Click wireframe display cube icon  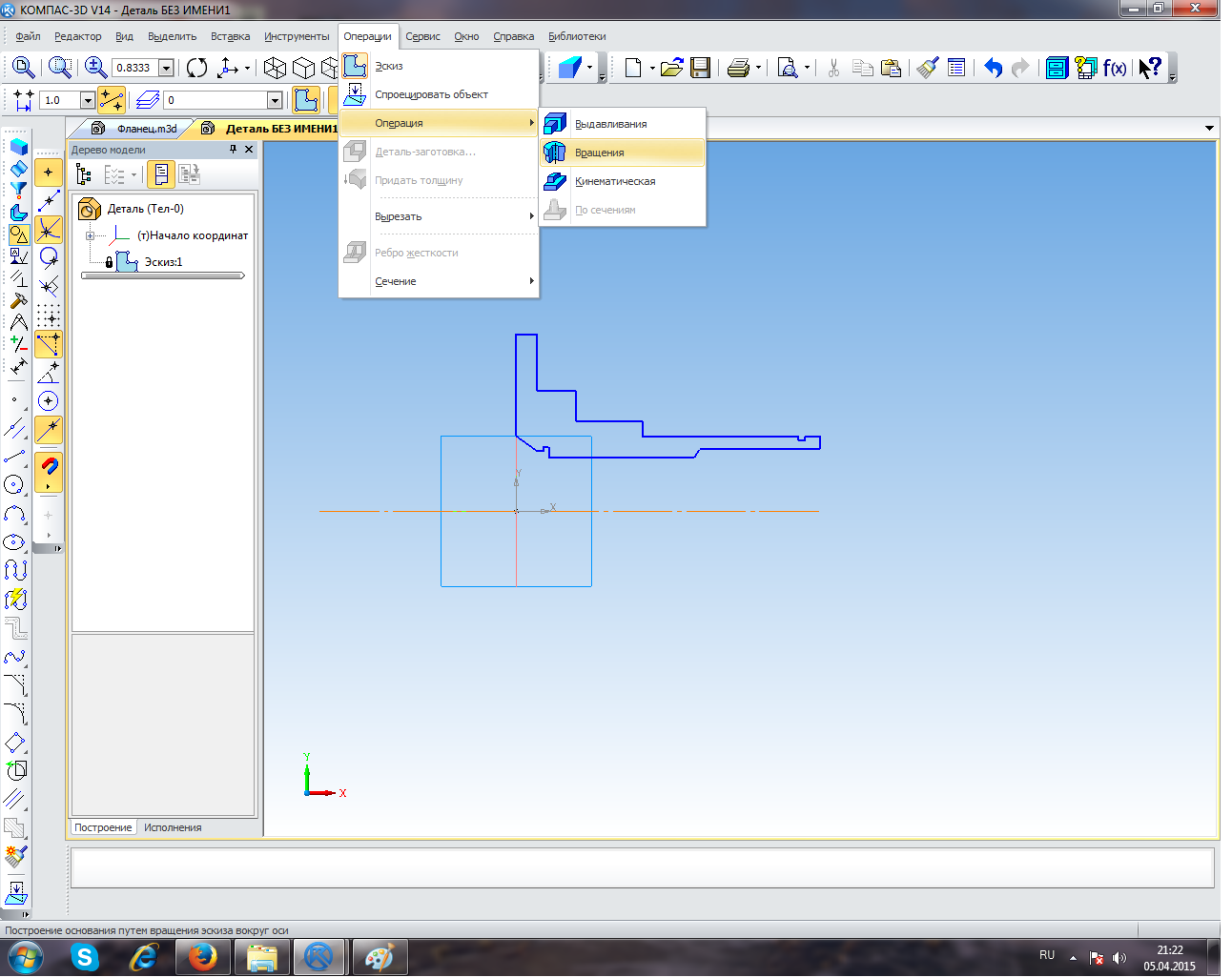tap(275, 68)
